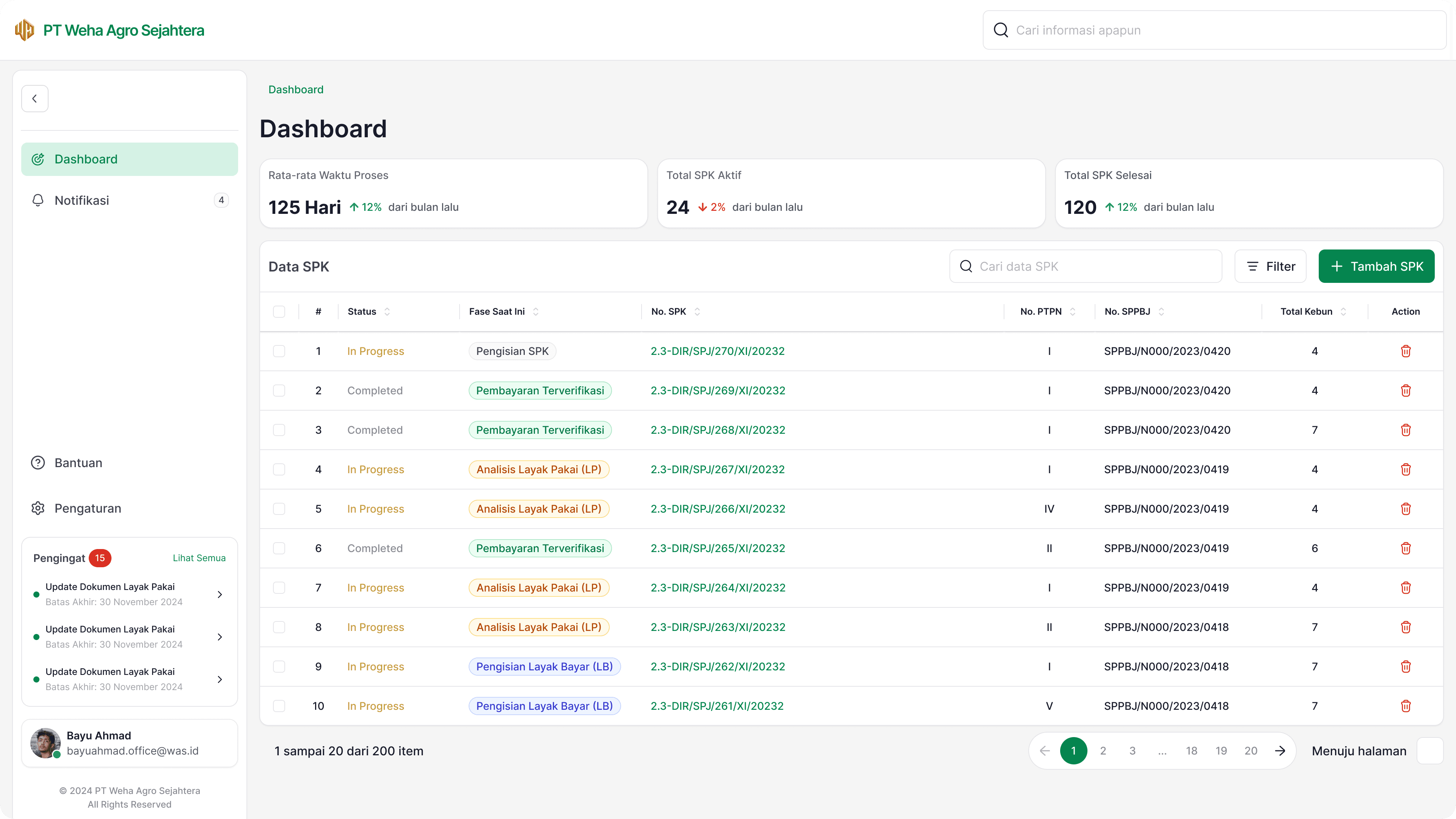Click the Pengaturan gear icon
The image size is (1456, 819).
[37, 508]
